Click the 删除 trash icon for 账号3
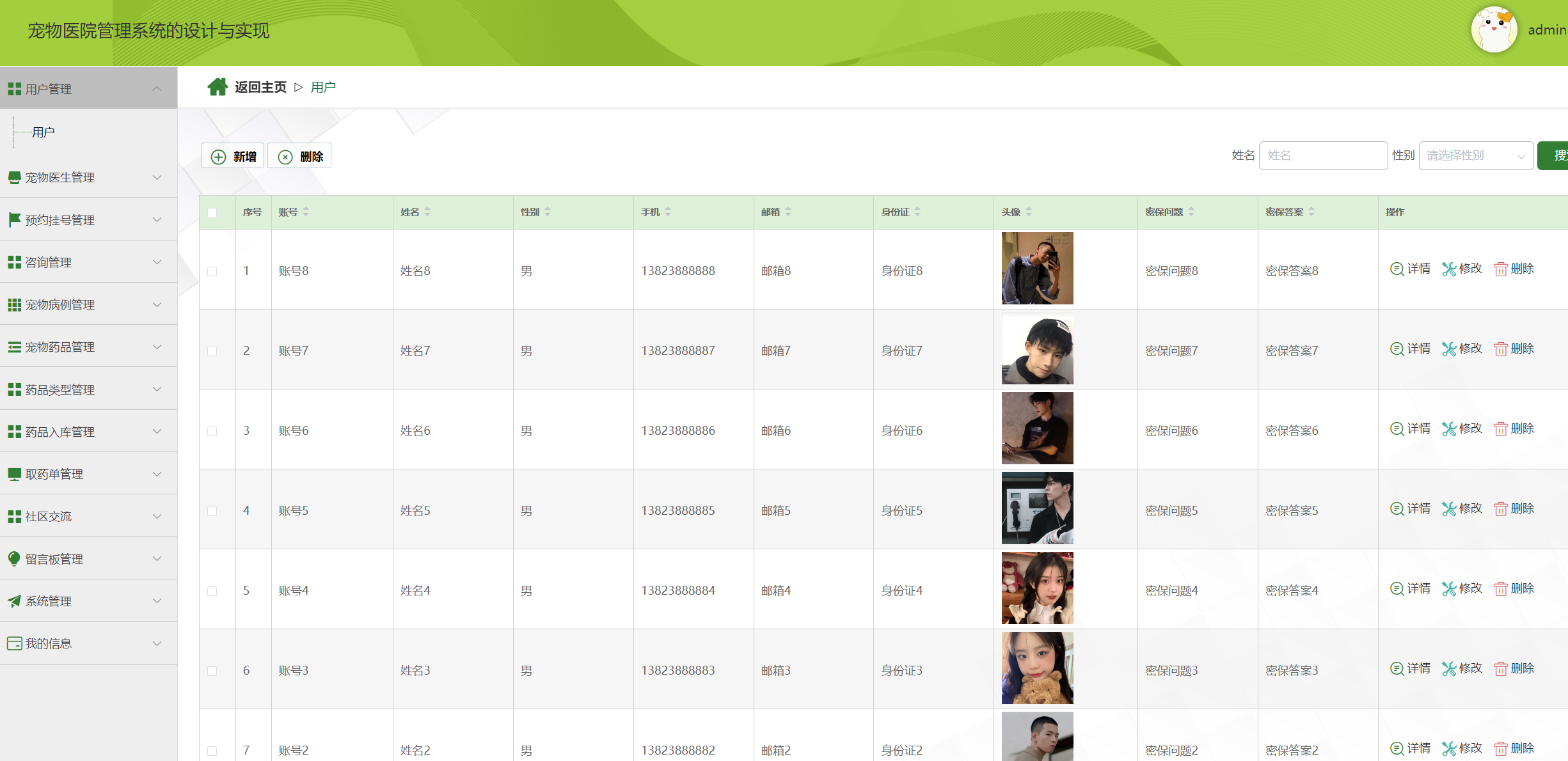 pyautogui.click(x=1500, y=668)
